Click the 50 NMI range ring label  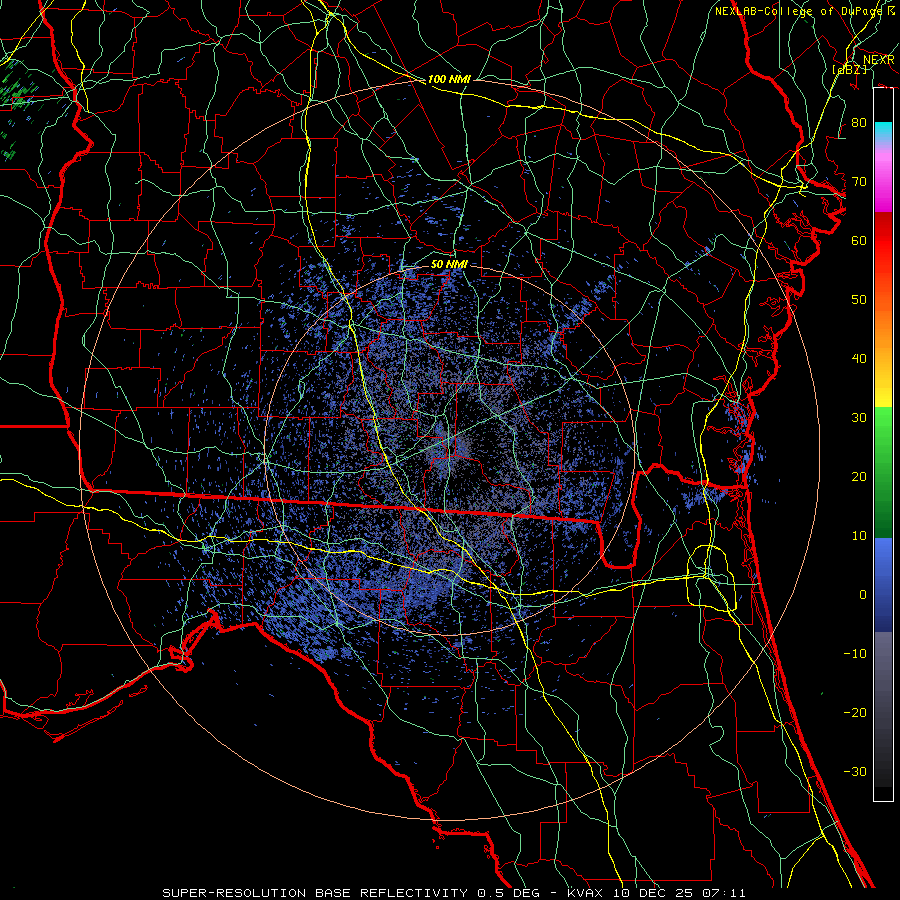[449, 264]
